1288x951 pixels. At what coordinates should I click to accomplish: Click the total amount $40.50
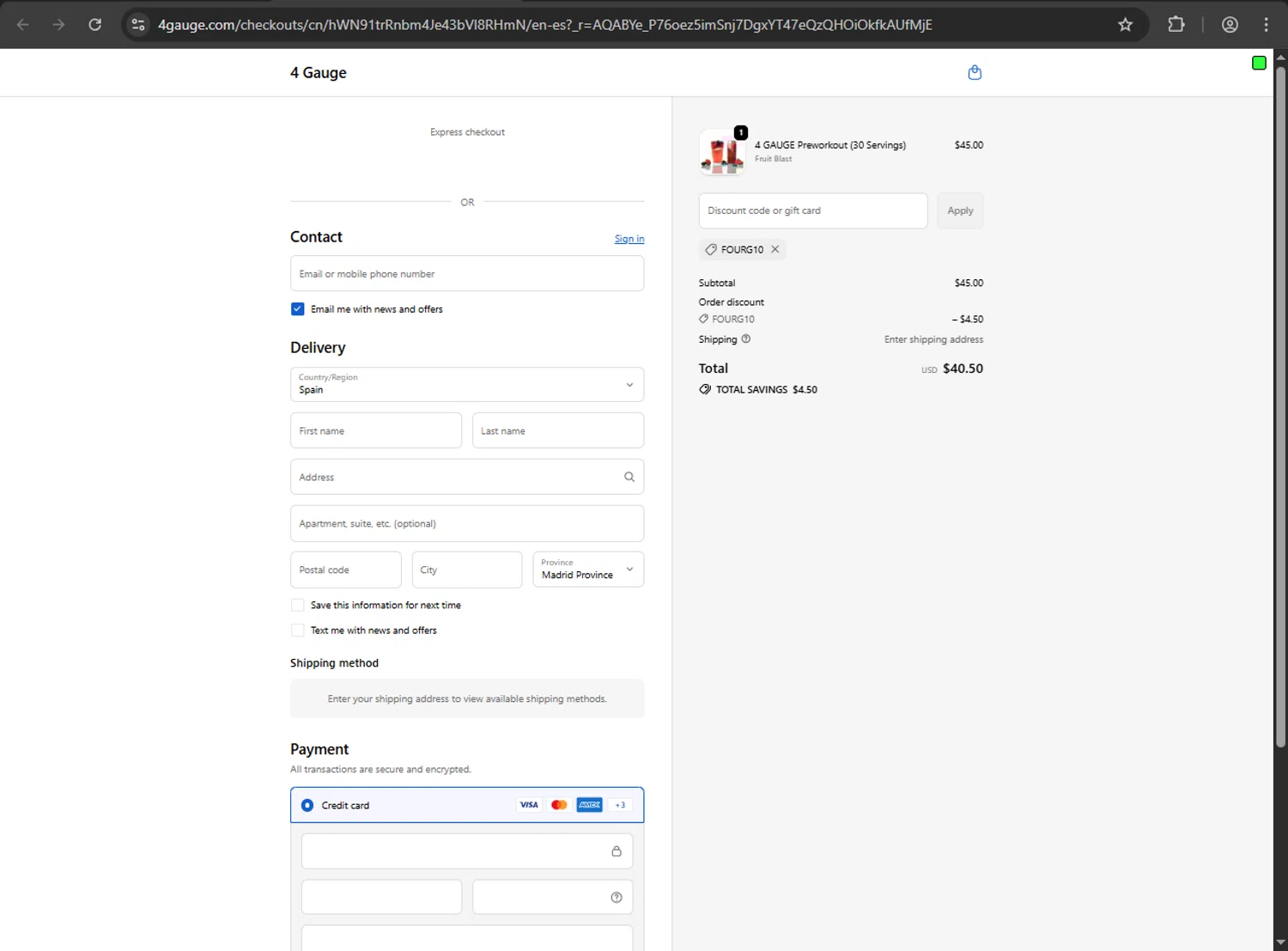(963, 369)
